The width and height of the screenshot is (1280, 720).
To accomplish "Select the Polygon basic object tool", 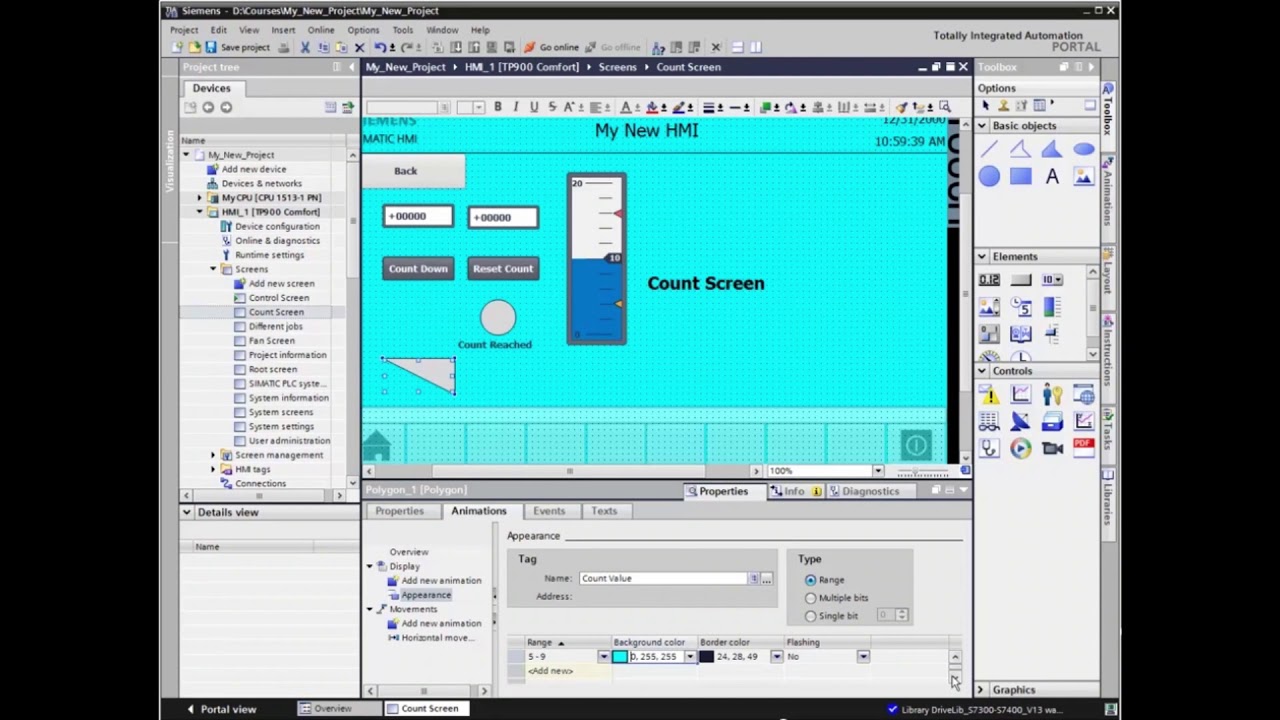I will pyautogui.click(x=1051, y=149).
